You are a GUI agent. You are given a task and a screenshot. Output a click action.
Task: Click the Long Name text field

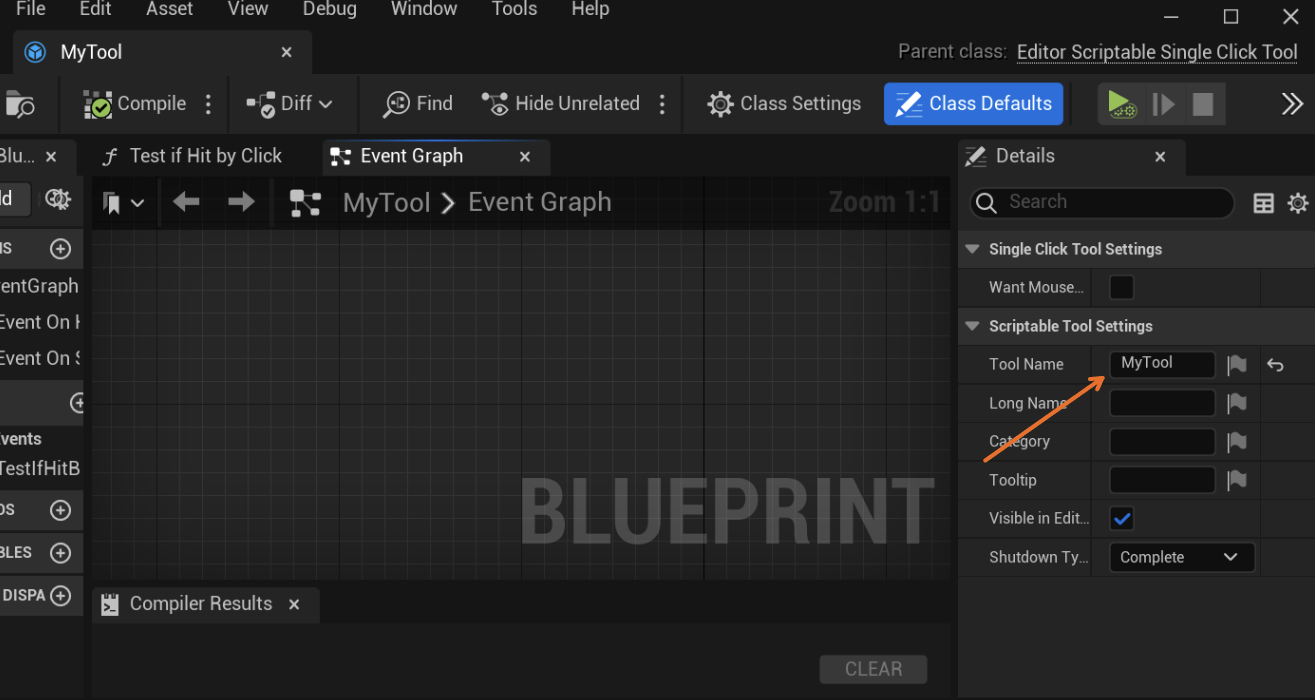(1162, 403)
